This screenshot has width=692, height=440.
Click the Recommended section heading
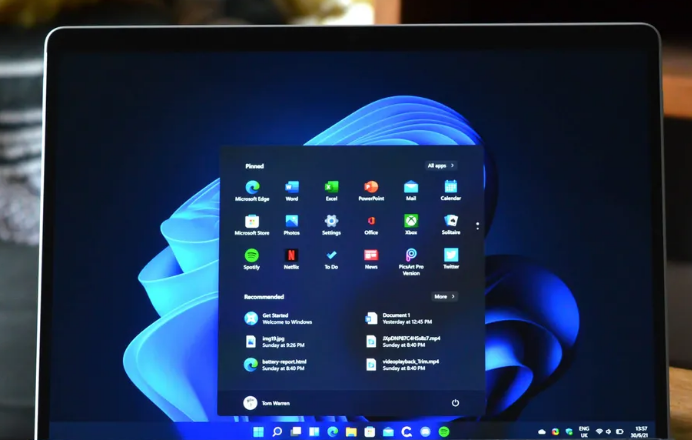coord(264,297)
